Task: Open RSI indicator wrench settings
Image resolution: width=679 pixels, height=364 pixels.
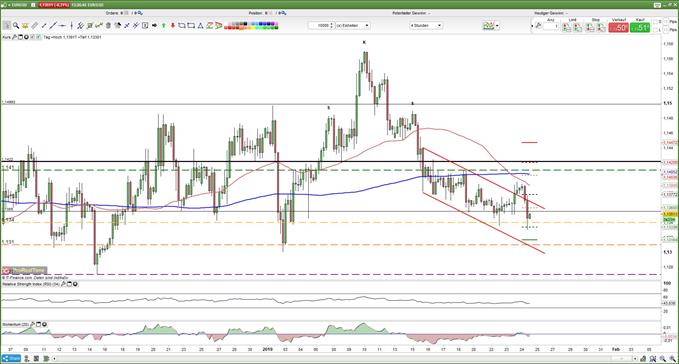Action: pos(63,284)
